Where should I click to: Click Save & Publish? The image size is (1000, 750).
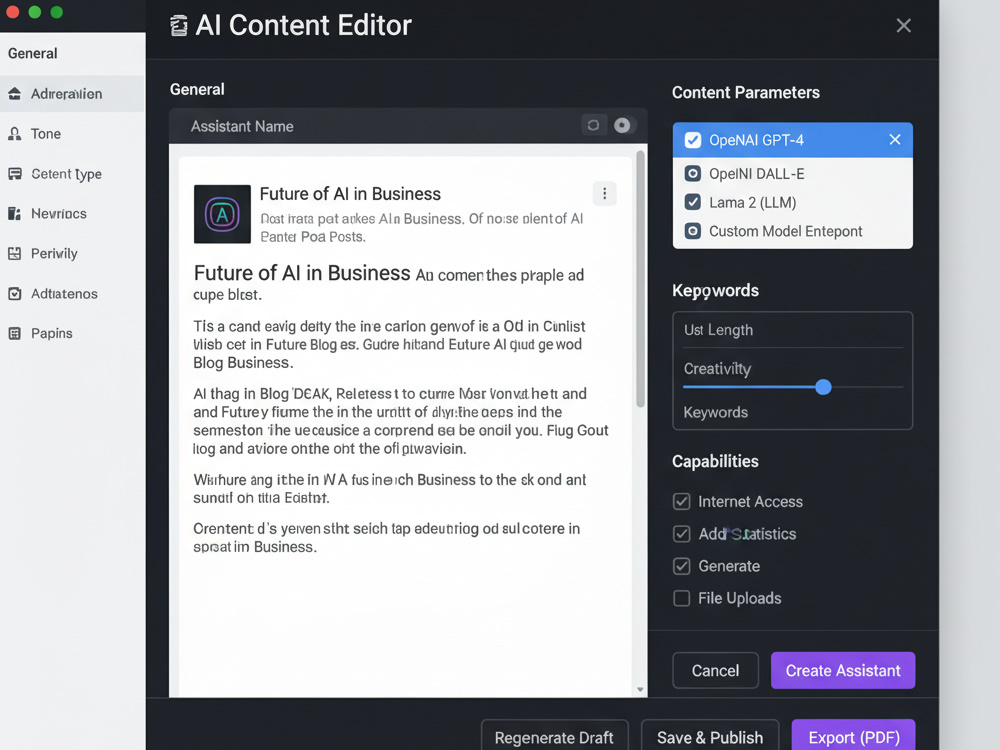[710, 736]
